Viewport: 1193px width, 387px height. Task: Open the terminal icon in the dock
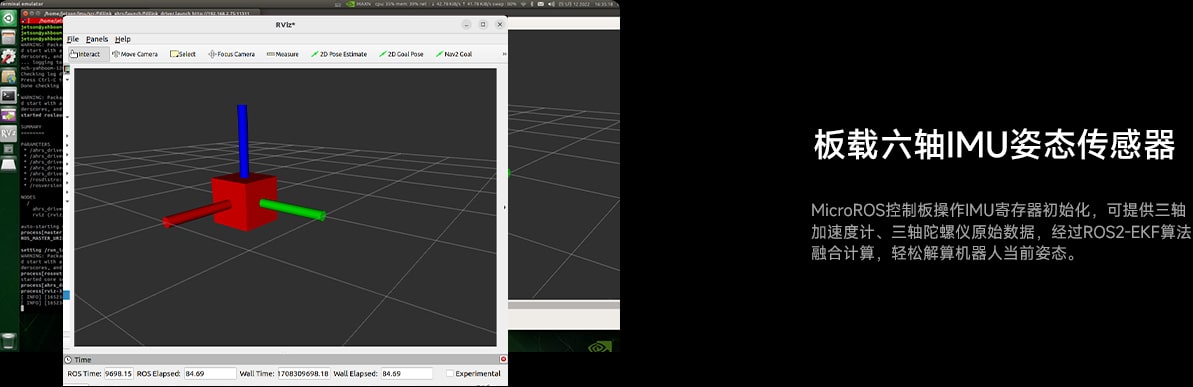(8, 95)
